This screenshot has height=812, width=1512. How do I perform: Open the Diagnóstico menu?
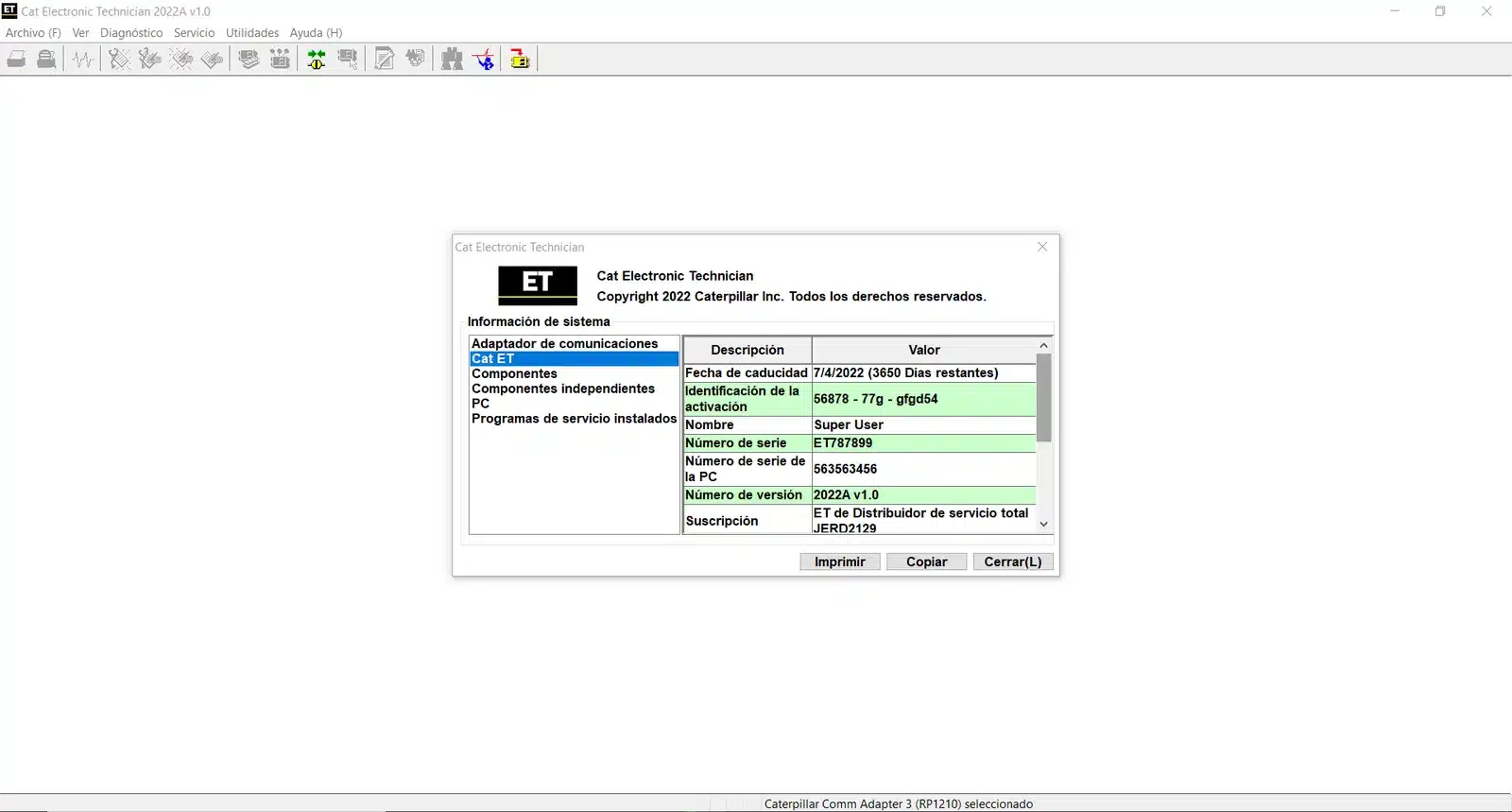pos(131,33)
